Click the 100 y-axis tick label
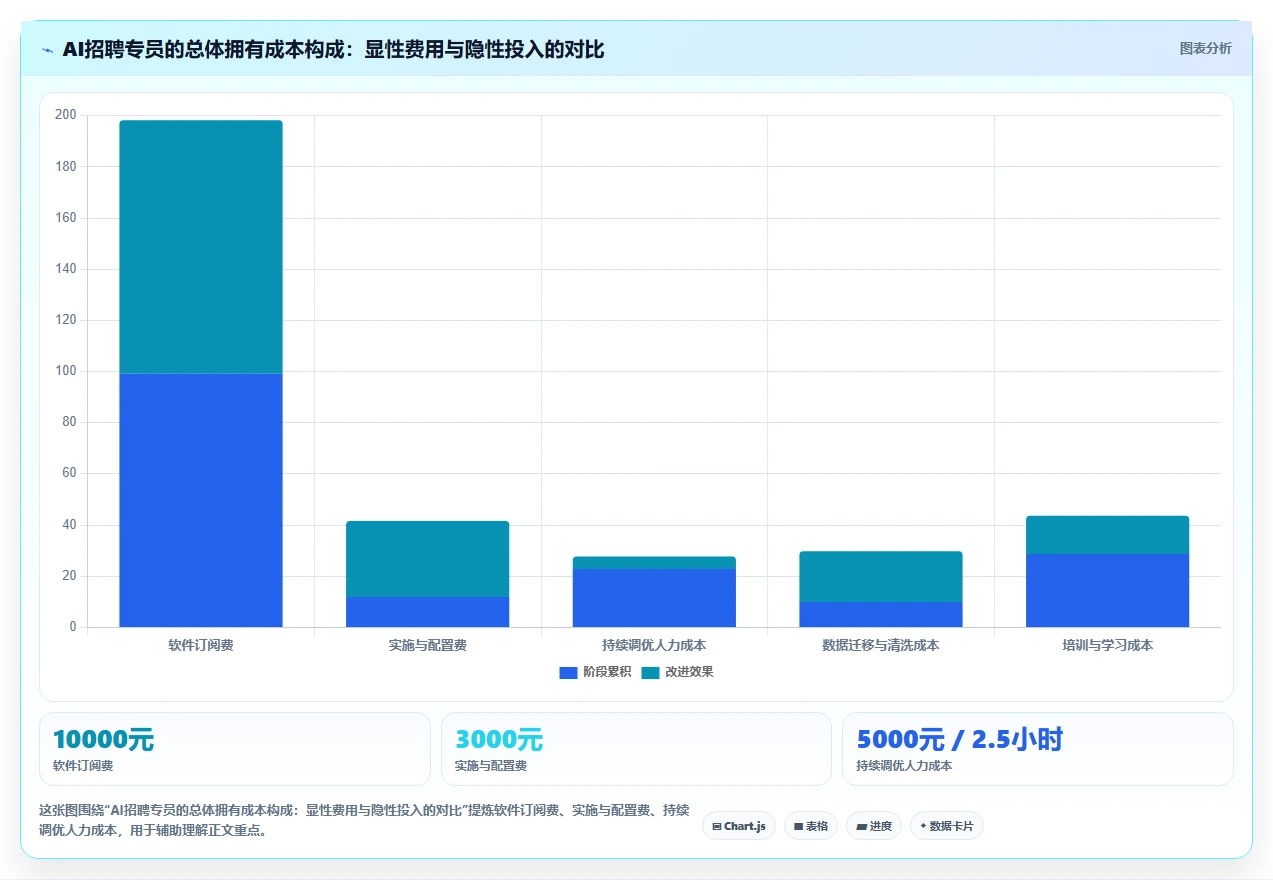This screenshot has height=880, width=1273. [x=66, y=371]
